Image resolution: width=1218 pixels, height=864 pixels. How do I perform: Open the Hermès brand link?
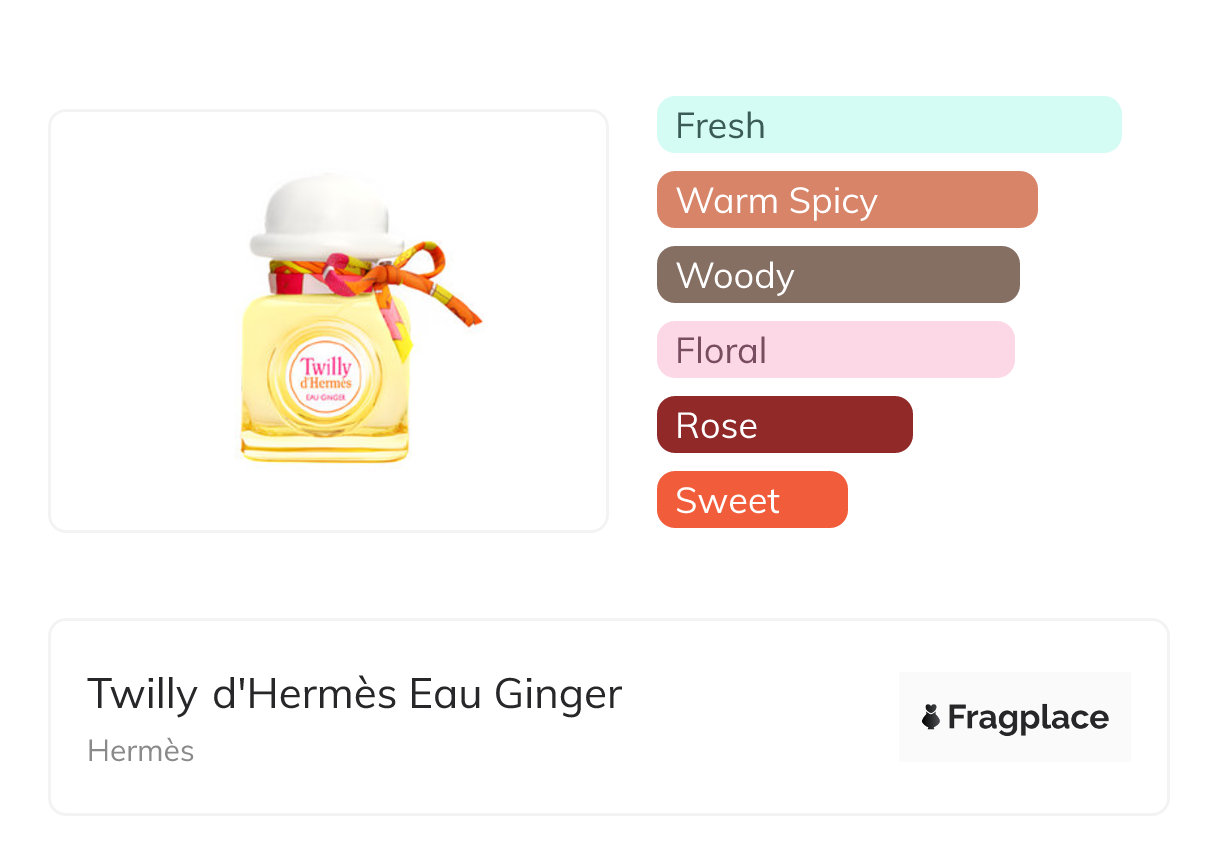coord(140,751)
